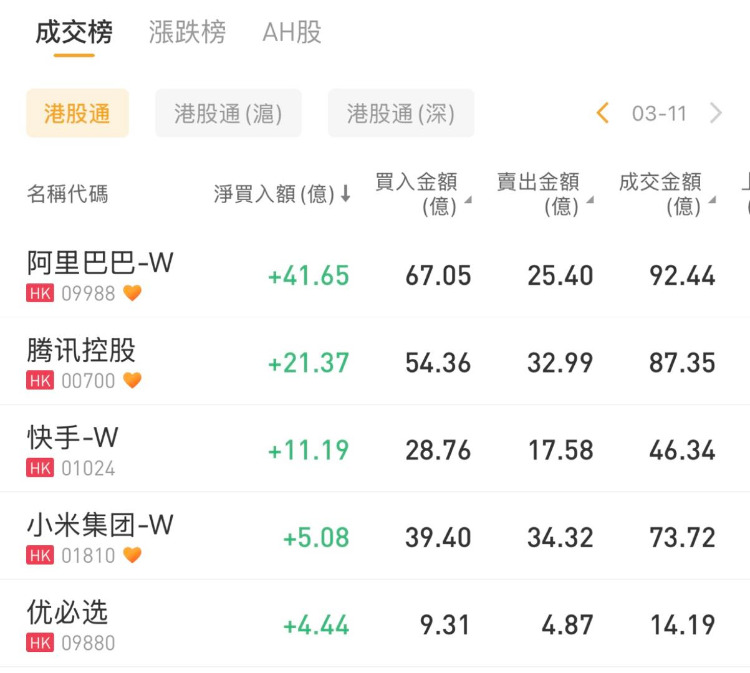This screenshot has height=673, width=750.
Task: Select net buy value +41.65
Action: [309, 276]
